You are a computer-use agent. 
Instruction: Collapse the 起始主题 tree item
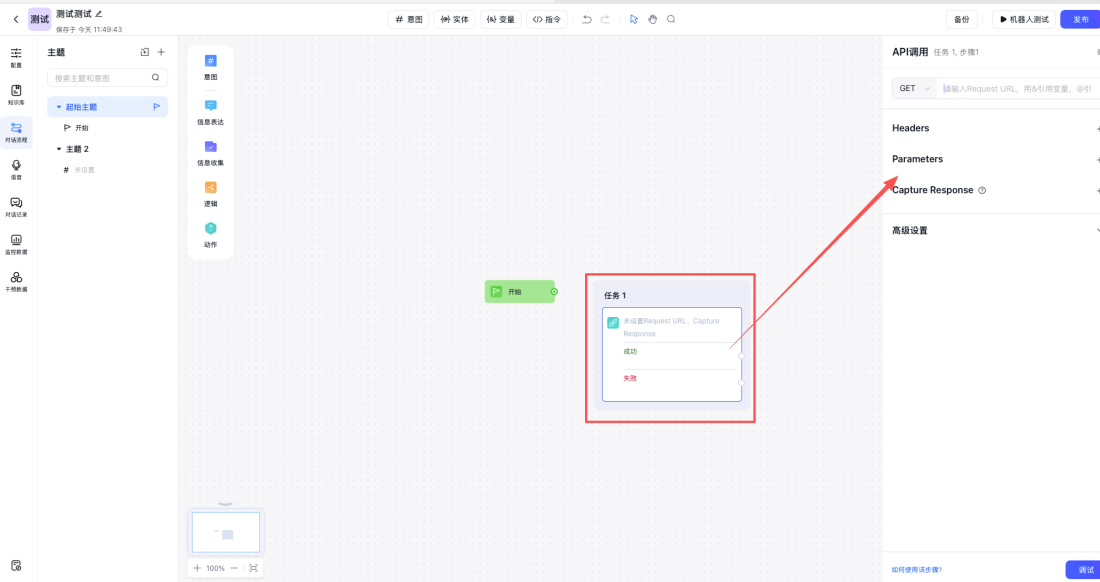59,107
